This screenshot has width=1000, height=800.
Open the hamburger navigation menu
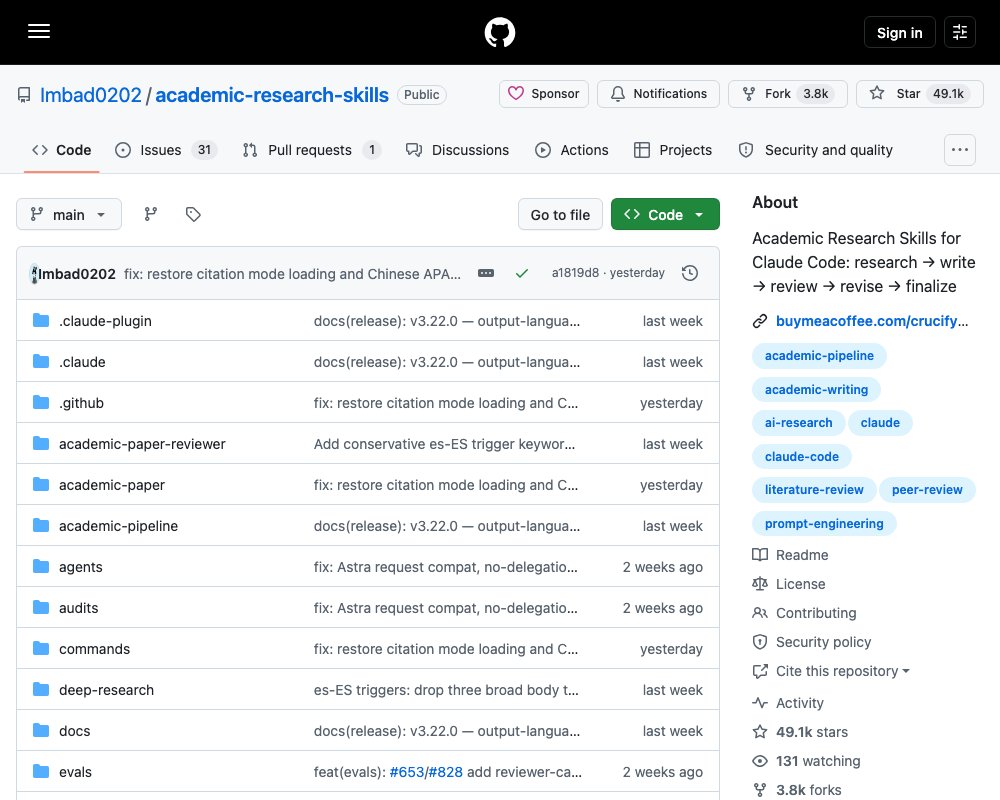point(39,31)
